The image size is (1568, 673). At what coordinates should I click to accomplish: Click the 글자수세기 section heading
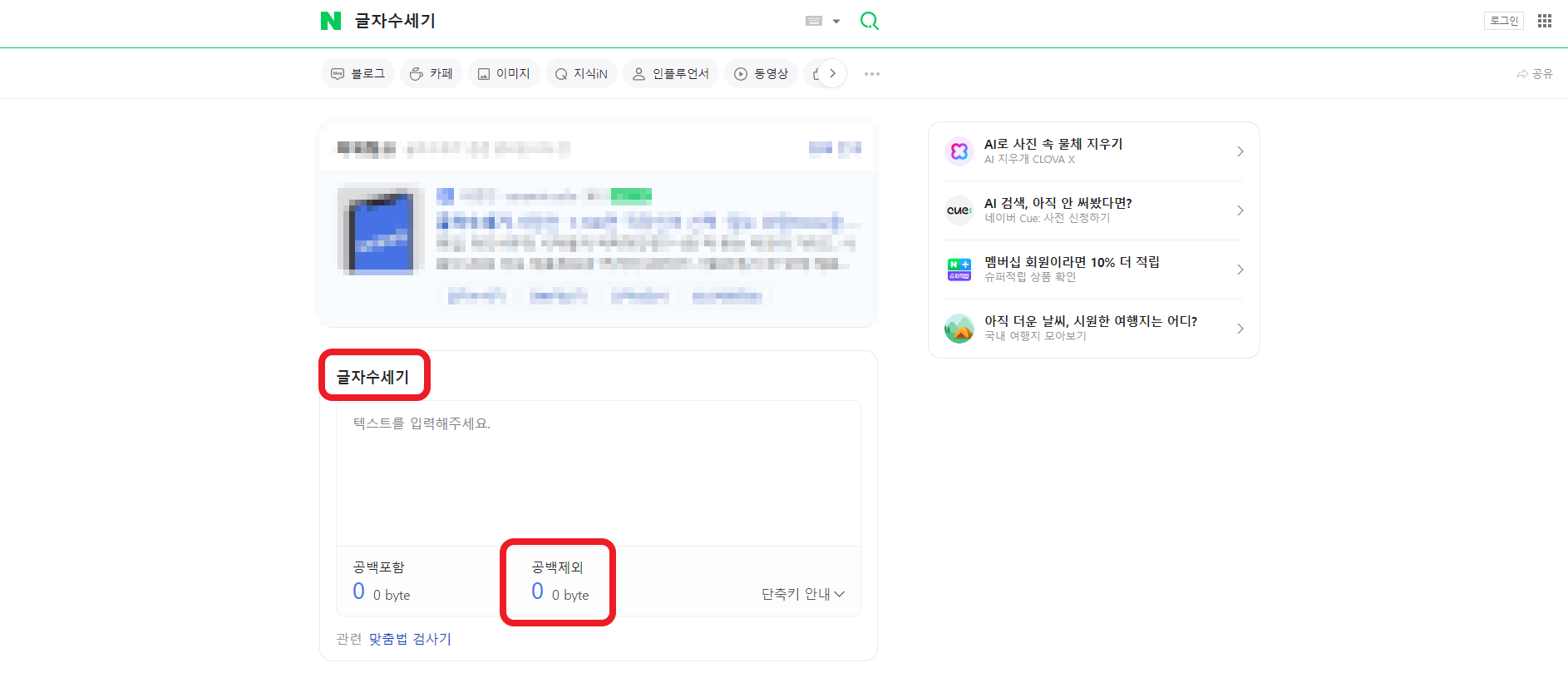tap(372, 377)
